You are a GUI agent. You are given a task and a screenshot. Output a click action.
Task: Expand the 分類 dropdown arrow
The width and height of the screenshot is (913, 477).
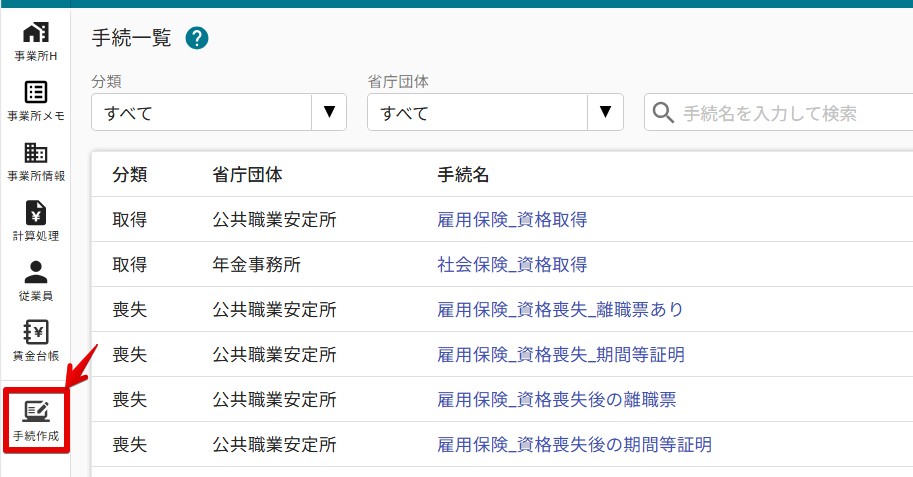(x=329, y=112)
